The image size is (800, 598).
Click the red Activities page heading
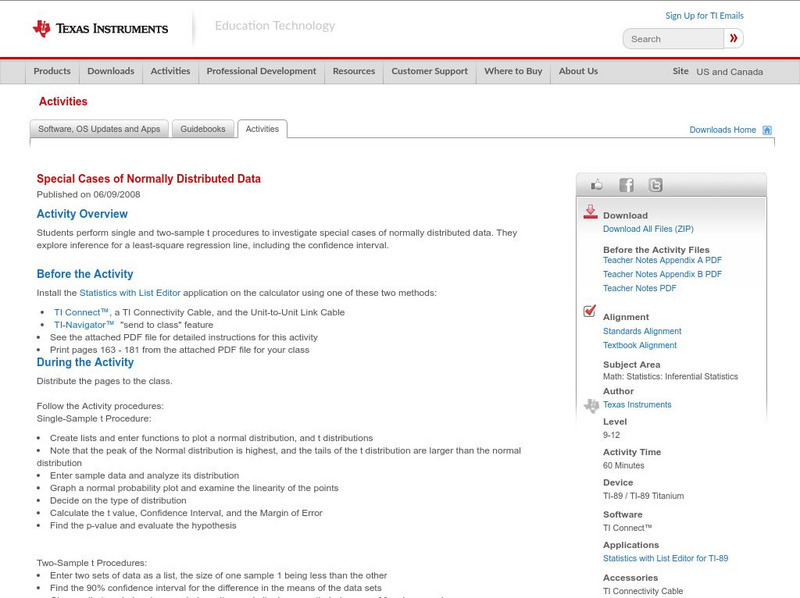click(63, 102)
